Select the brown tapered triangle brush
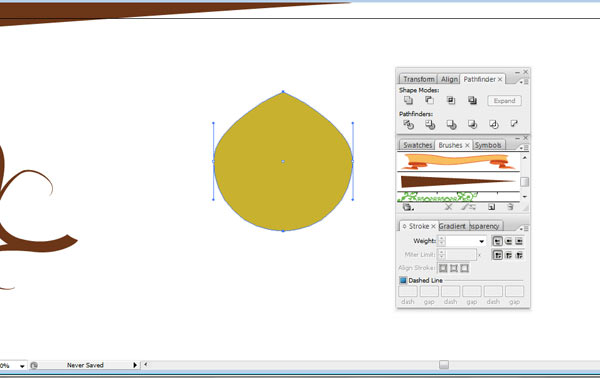 click(x=458, y=181)
